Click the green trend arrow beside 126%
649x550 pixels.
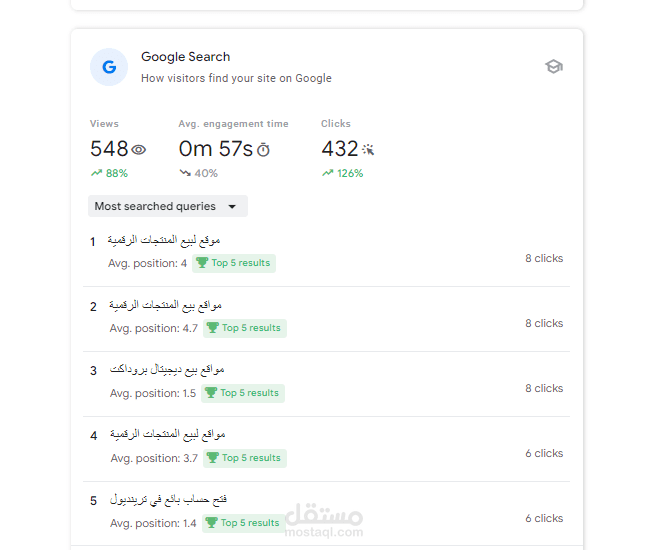tap(327, 173)
